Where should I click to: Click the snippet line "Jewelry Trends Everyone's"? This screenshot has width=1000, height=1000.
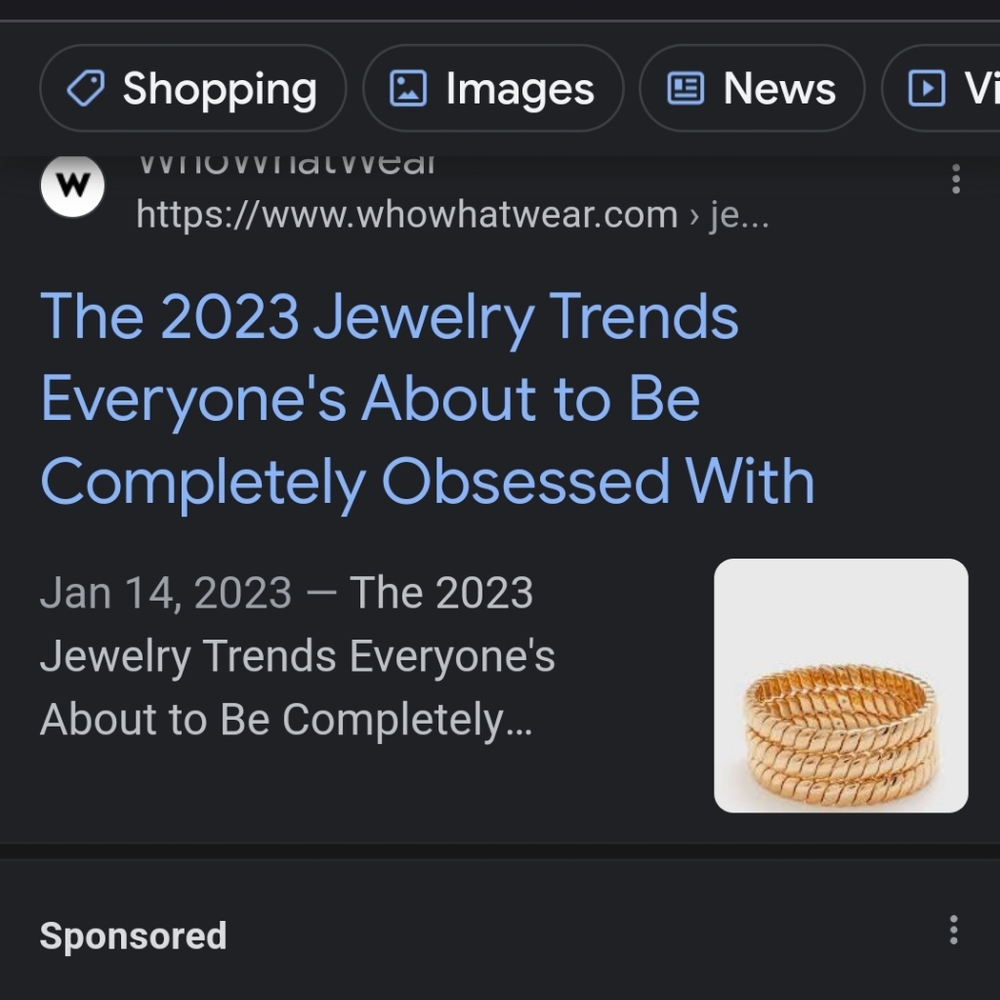coord(297,657)
